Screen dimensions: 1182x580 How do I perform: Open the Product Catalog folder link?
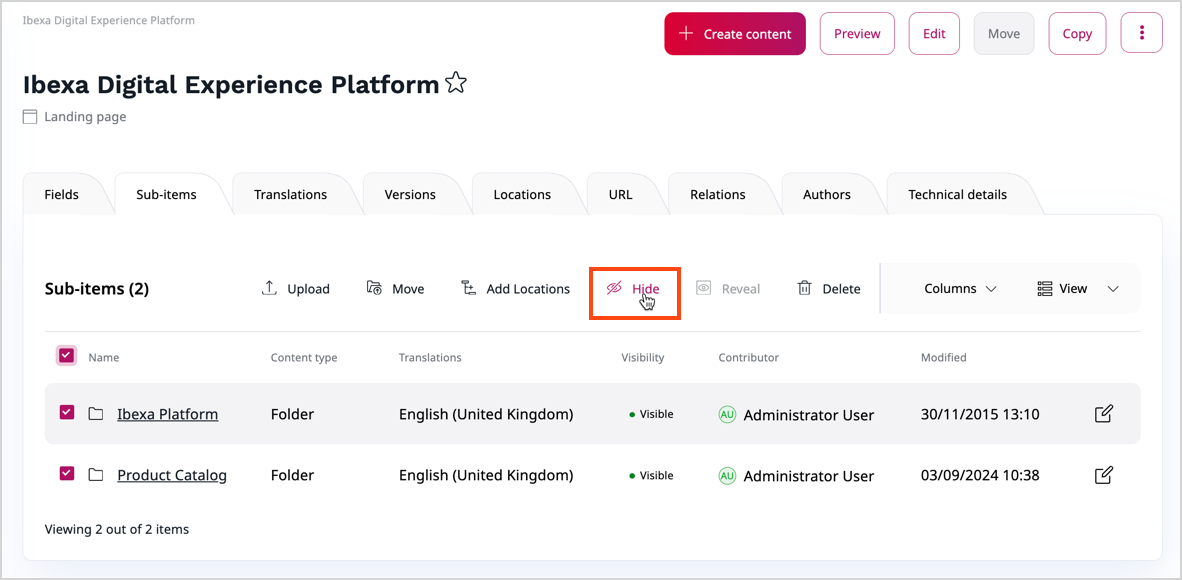pyautogui.click(x=172, y=475)
